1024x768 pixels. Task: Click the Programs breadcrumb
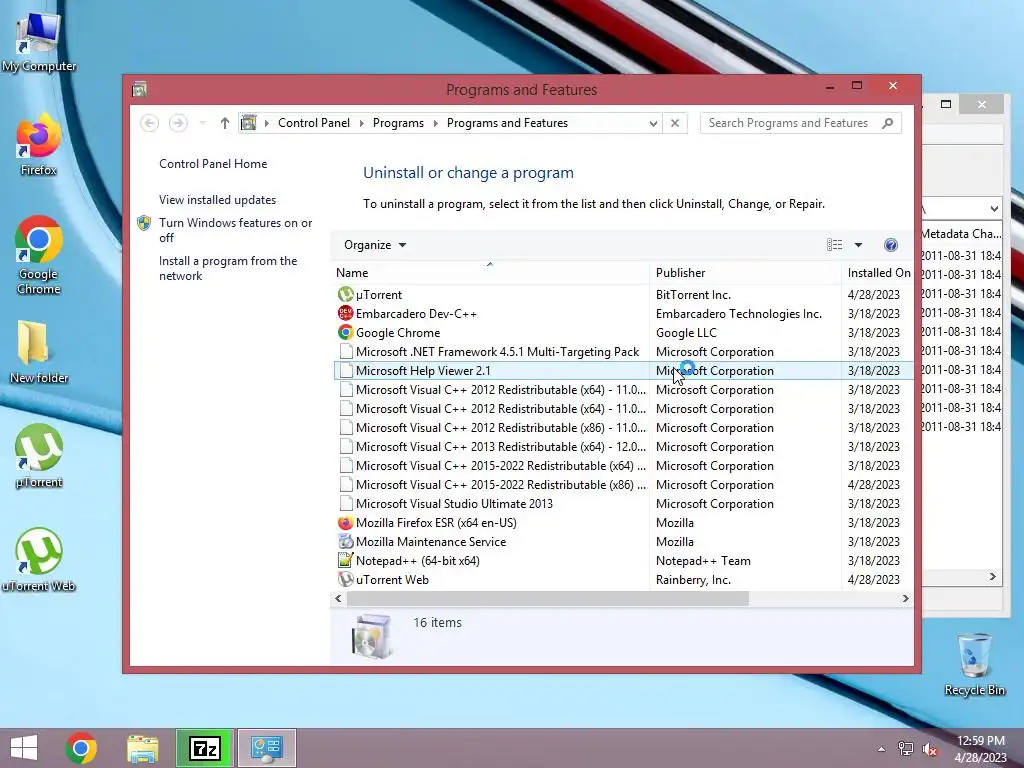coord(398,123)
